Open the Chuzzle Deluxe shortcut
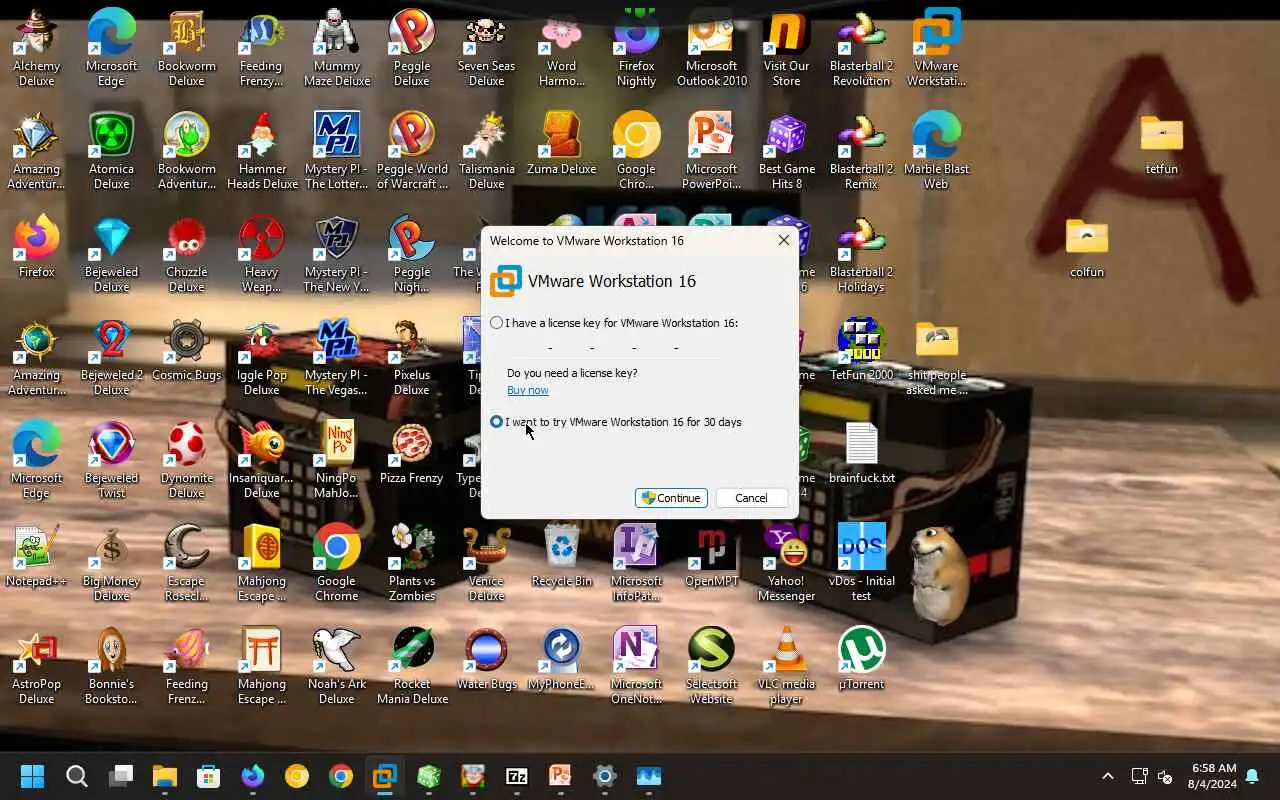Viewport: 1280px width, 800px height. click(186, 254)
